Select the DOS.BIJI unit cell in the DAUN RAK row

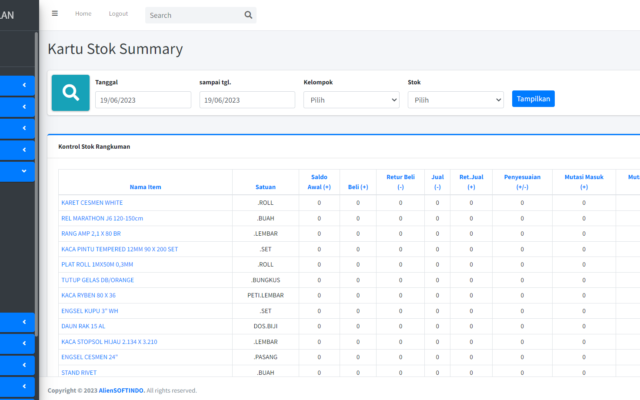pyautogui.click(x=265, y=326)
